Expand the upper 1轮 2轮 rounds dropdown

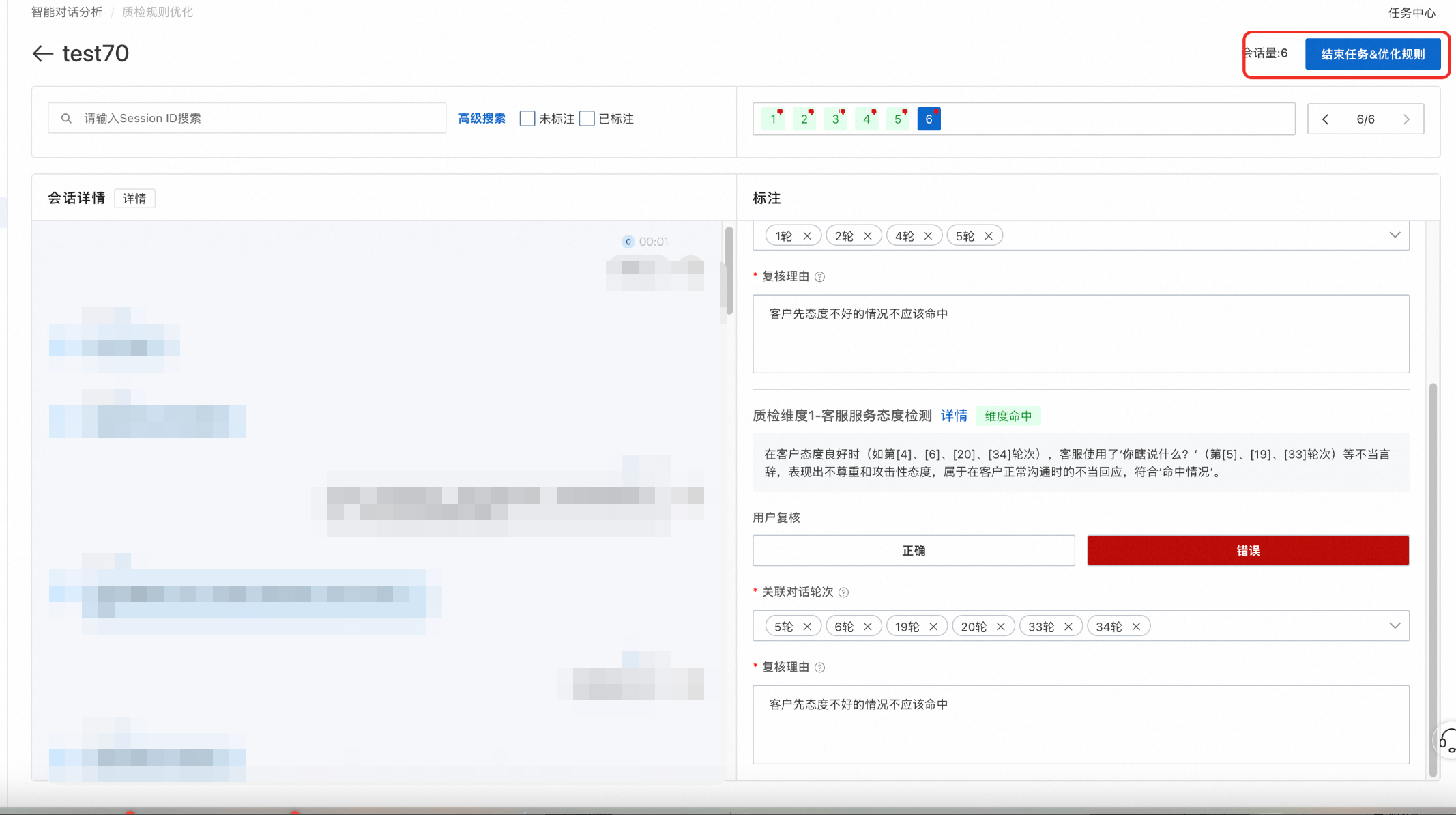tap(1395, 235)
